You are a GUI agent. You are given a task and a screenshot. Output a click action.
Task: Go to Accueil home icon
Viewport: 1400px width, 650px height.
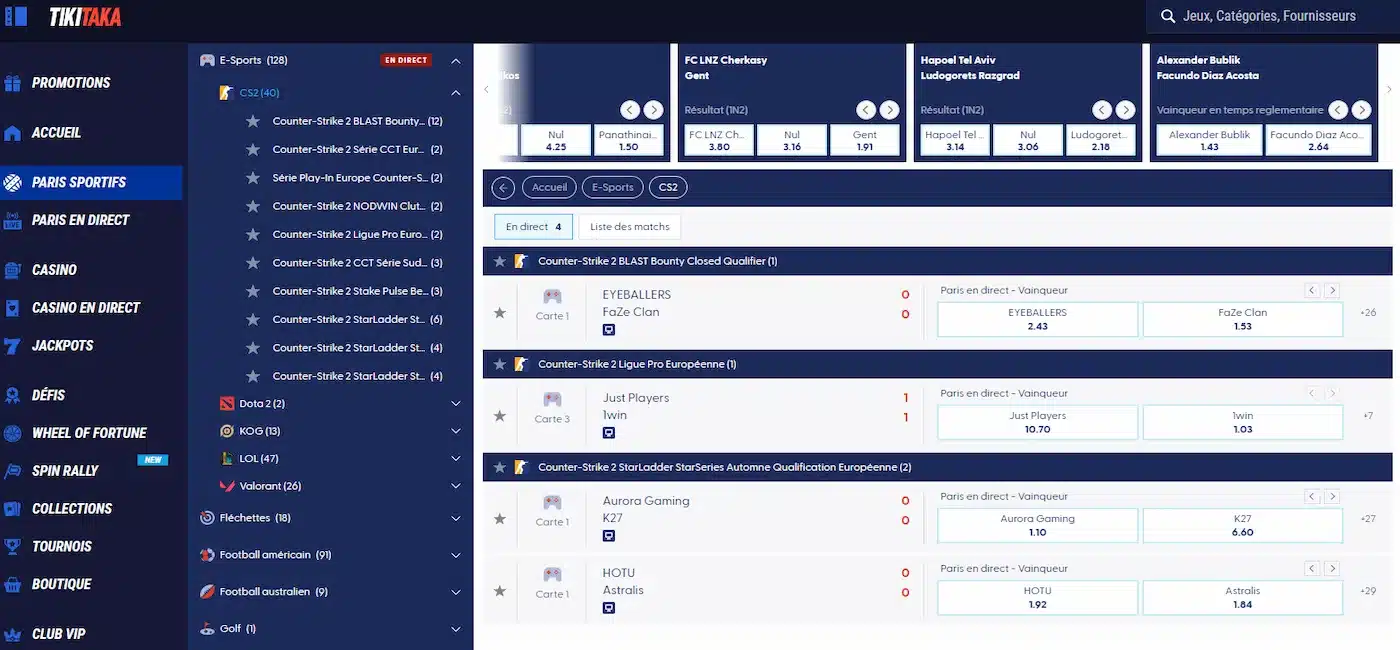(12, 133)
